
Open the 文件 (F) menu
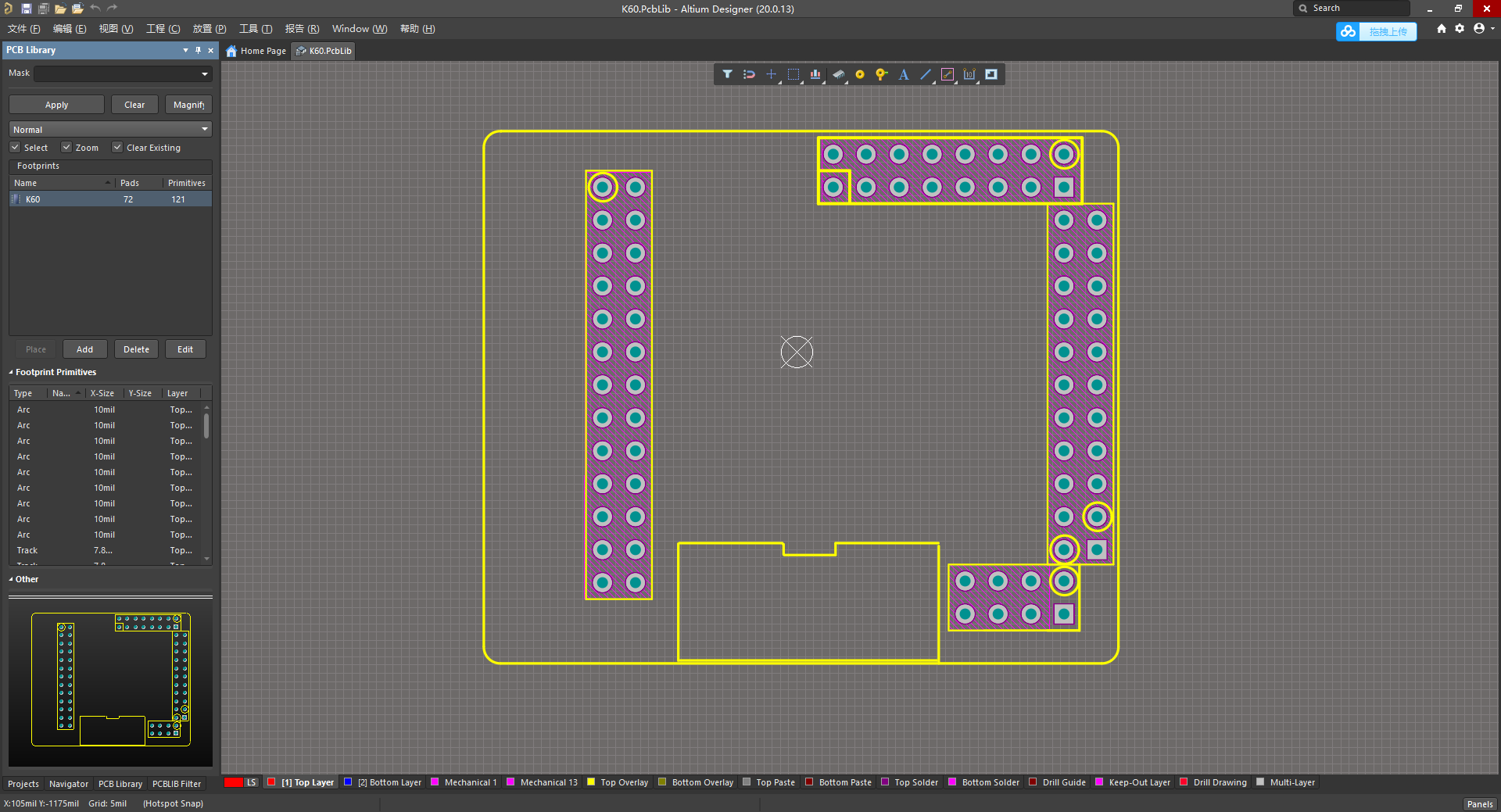pyautogui.click(x=23, y=29)
